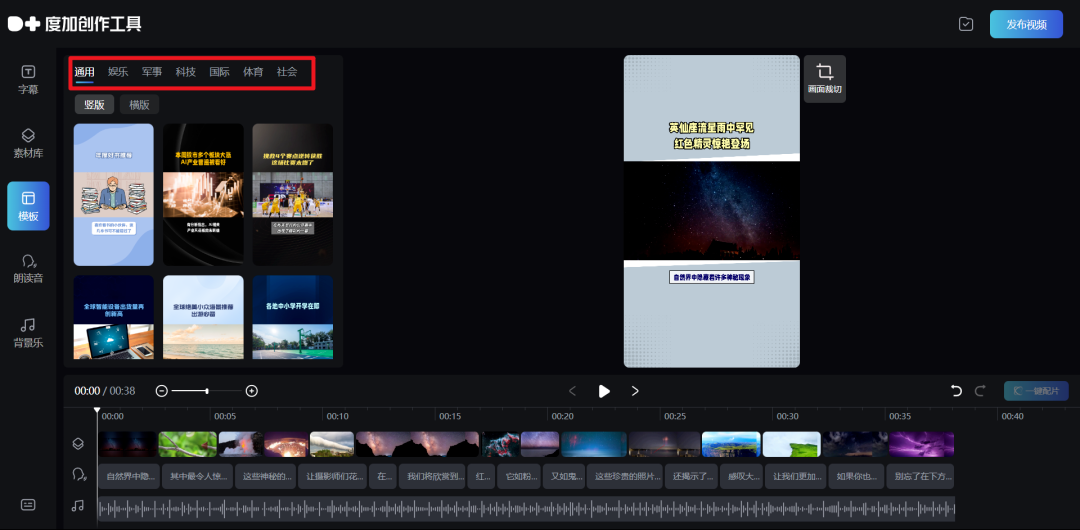Click the 发布视频 publish button
Screen dimensions: 1080x530
coord(1026,24)
